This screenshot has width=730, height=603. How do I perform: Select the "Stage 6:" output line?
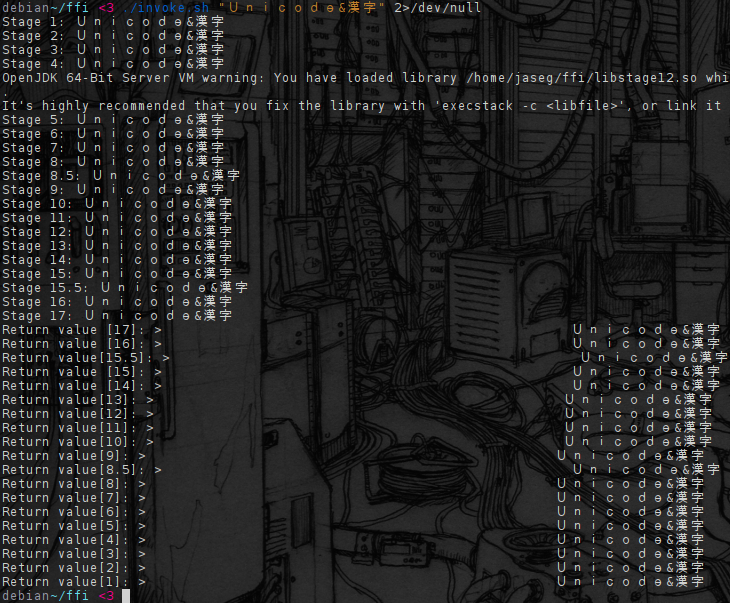(x=113, y=134)
